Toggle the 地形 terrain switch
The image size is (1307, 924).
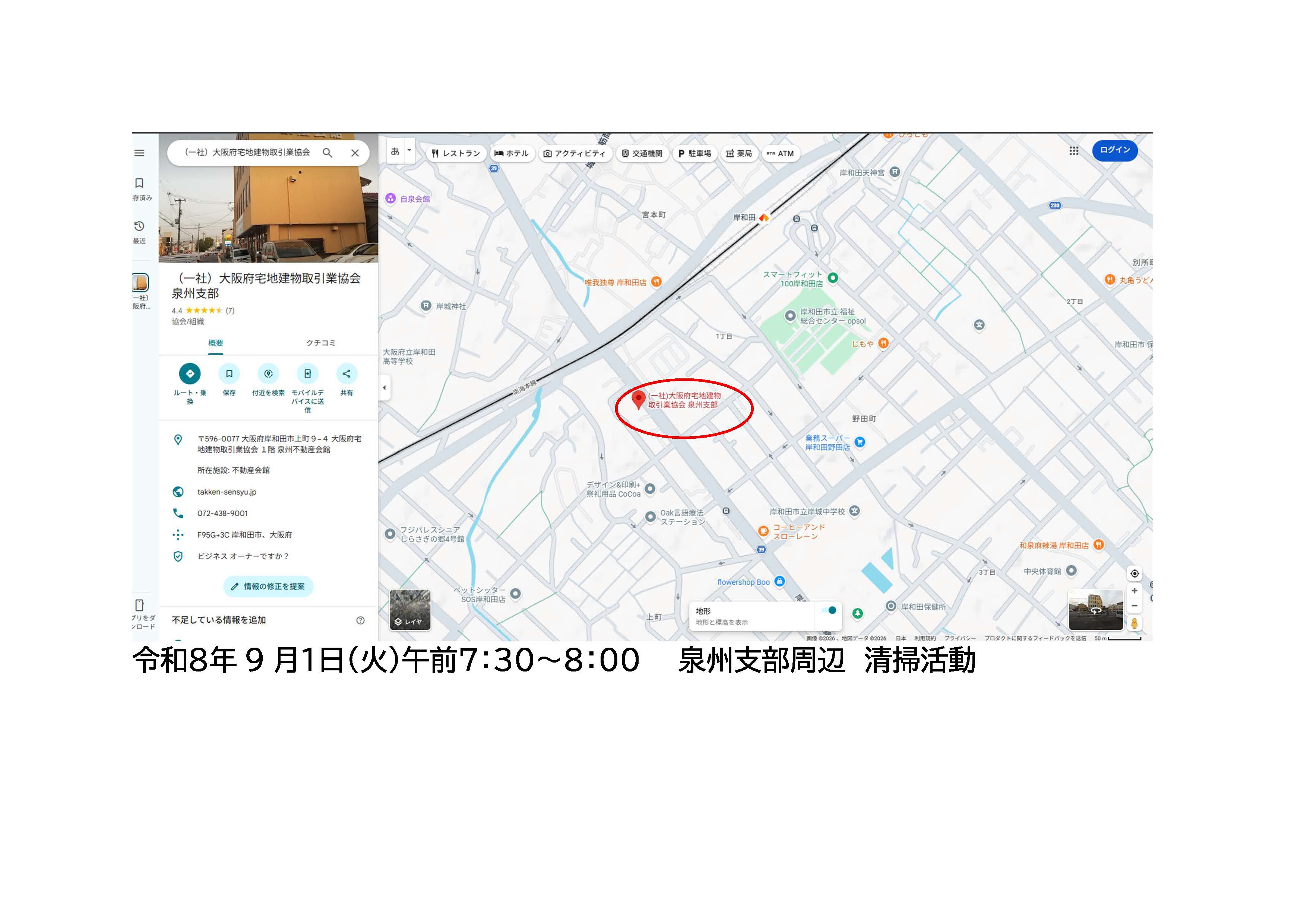click(x=829, y=610)
